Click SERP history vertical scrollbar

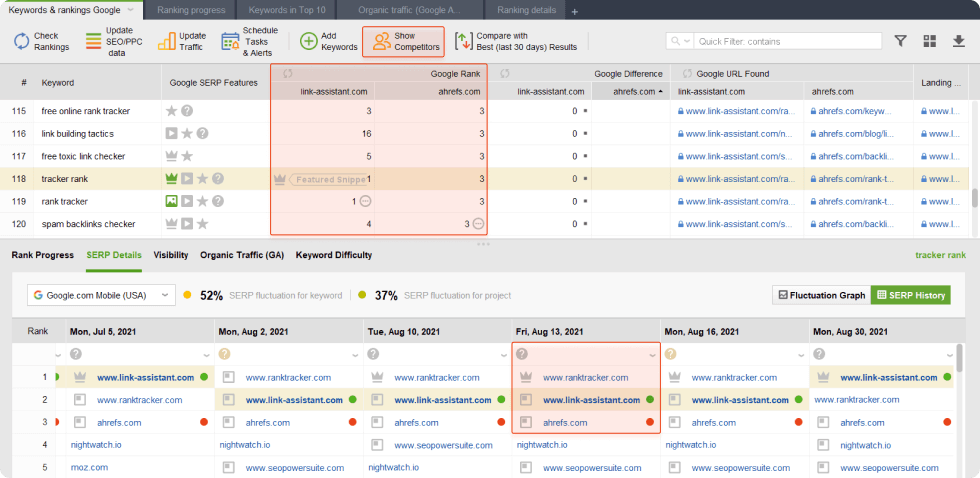pos(959,357)
